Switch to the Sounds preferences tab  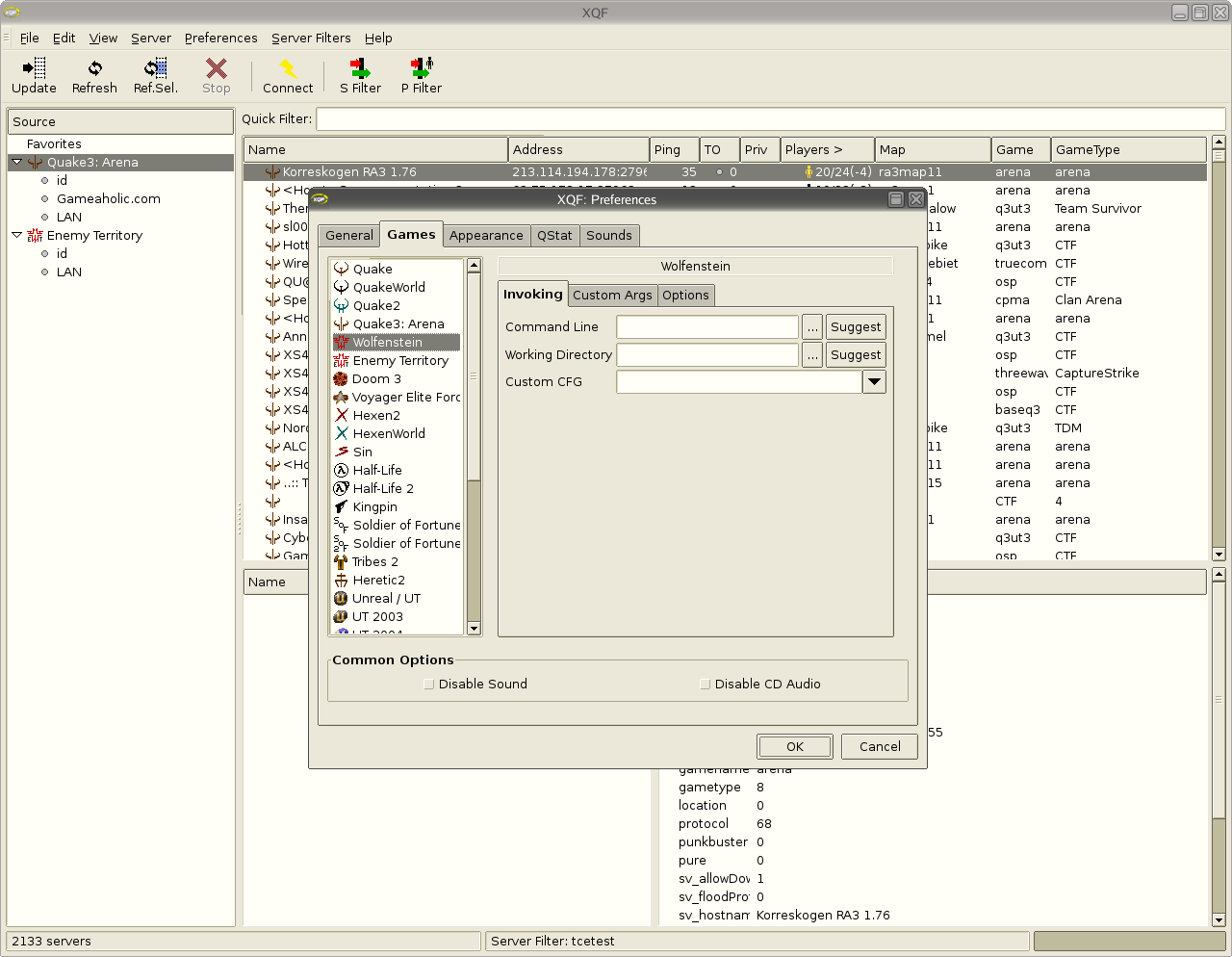609,236
